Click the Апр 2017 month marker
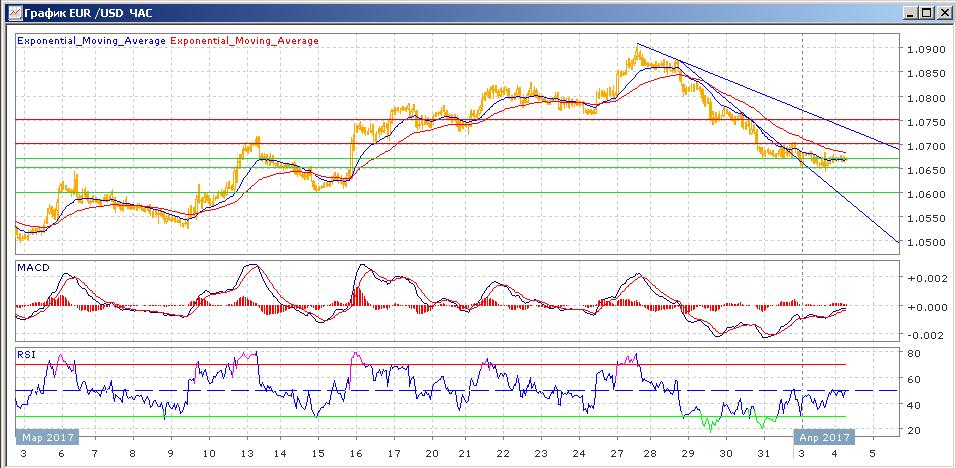The width and height of the screenshot is (956, 468). coord(824,437)
